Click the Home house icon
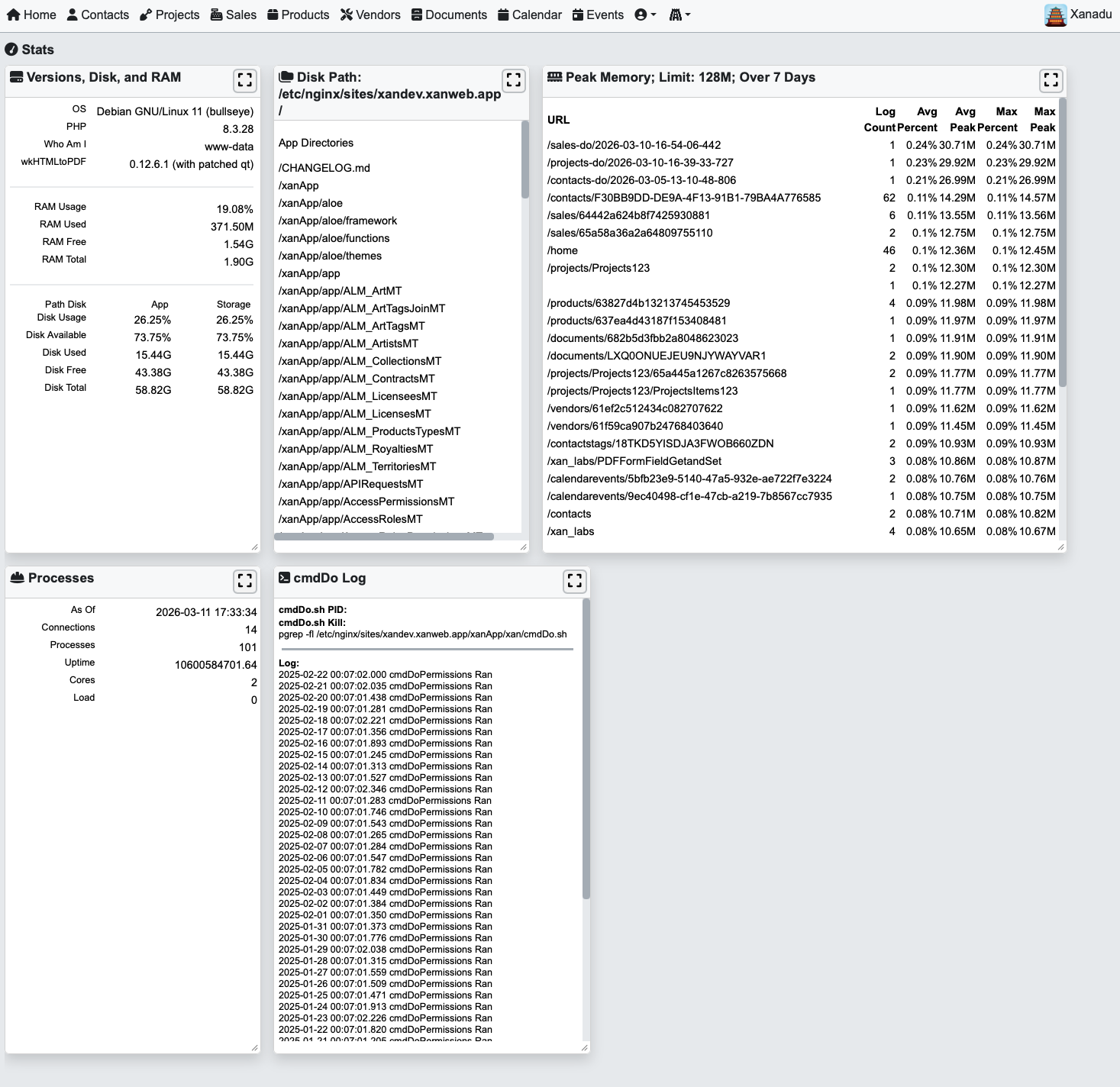The height and width of the screenshot is (1087, 1120). (x=13, y=15)
